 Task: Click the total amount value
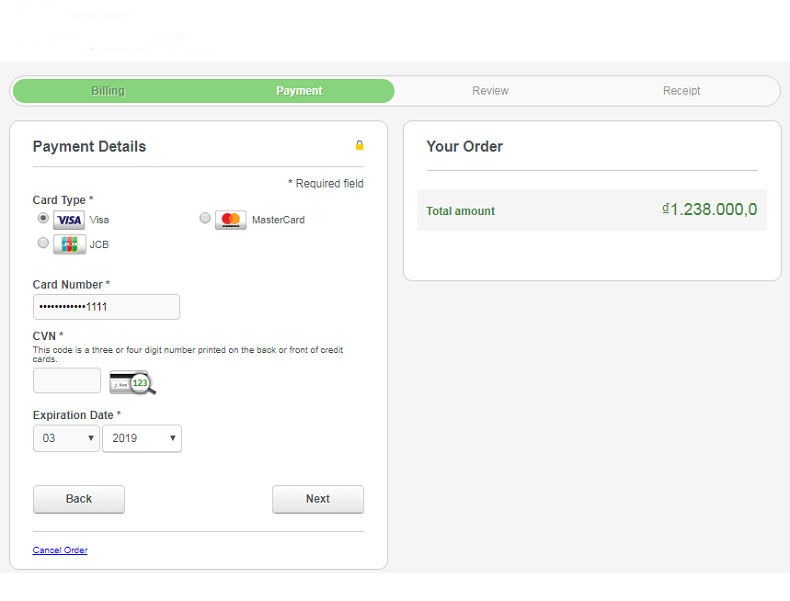709,209
